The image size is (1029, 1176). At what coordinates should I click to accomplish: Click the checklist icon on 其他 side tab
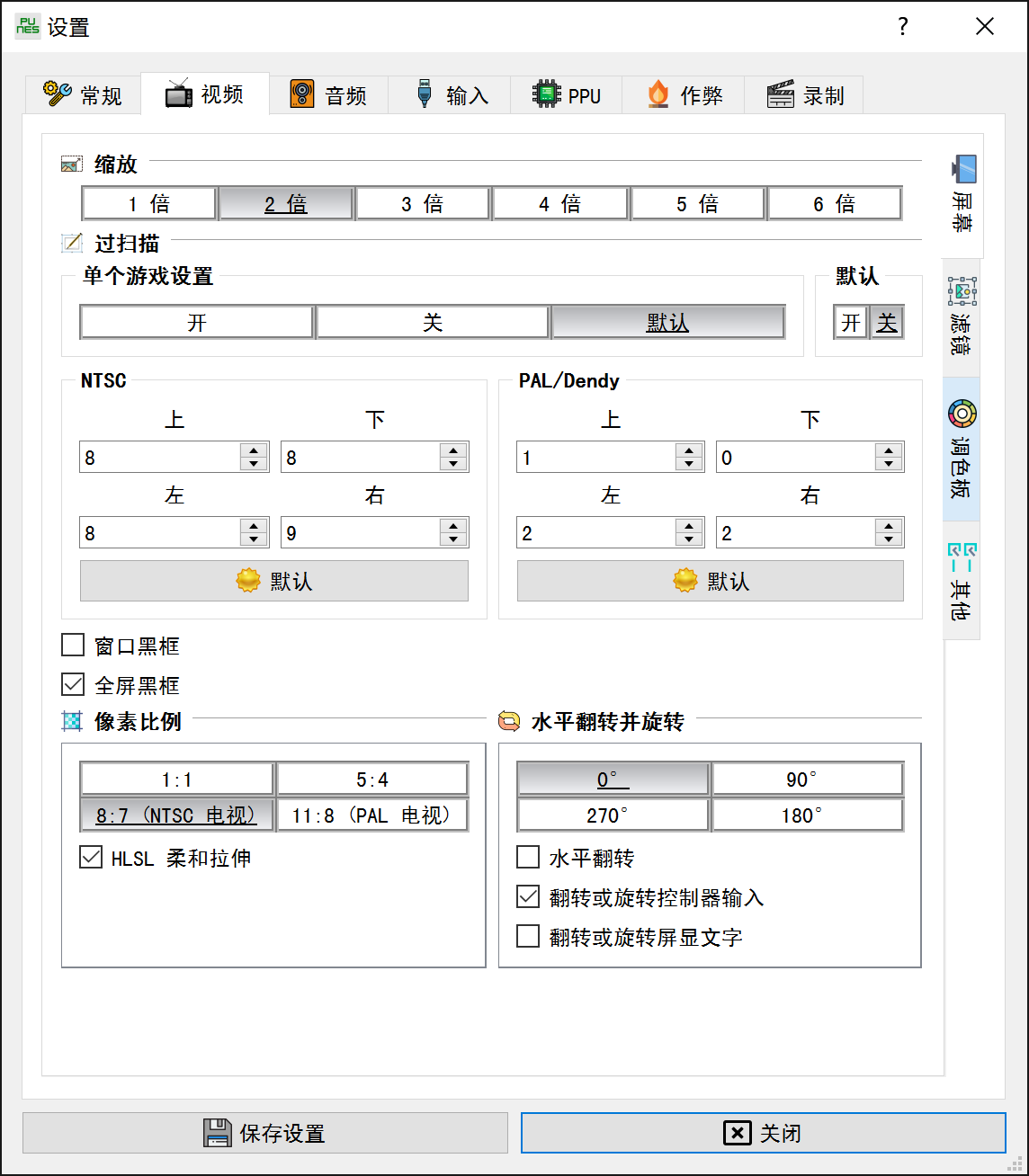(962, 557)
